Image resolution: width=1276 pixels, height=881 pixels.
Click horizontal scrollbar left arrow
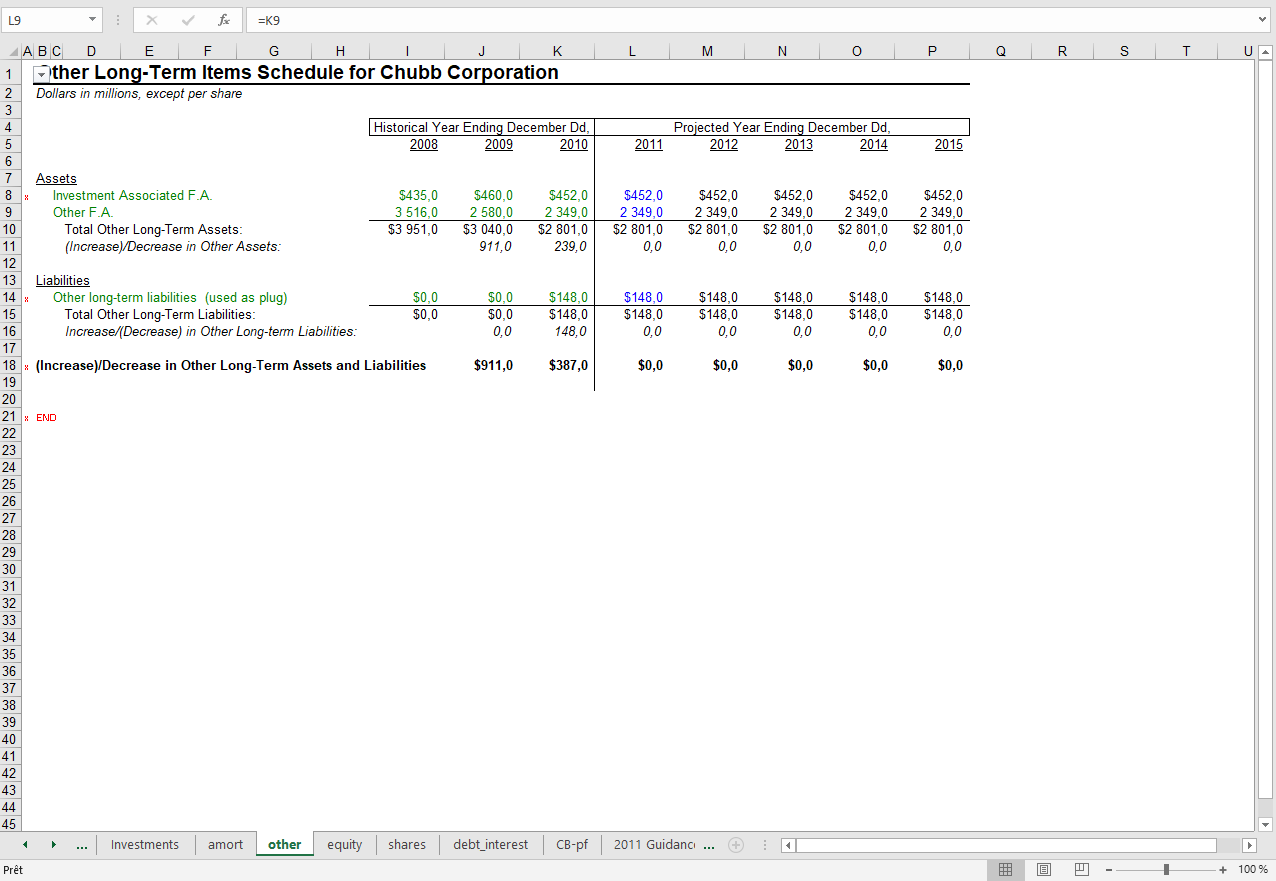pyautogui.click(x=788, y=845)
